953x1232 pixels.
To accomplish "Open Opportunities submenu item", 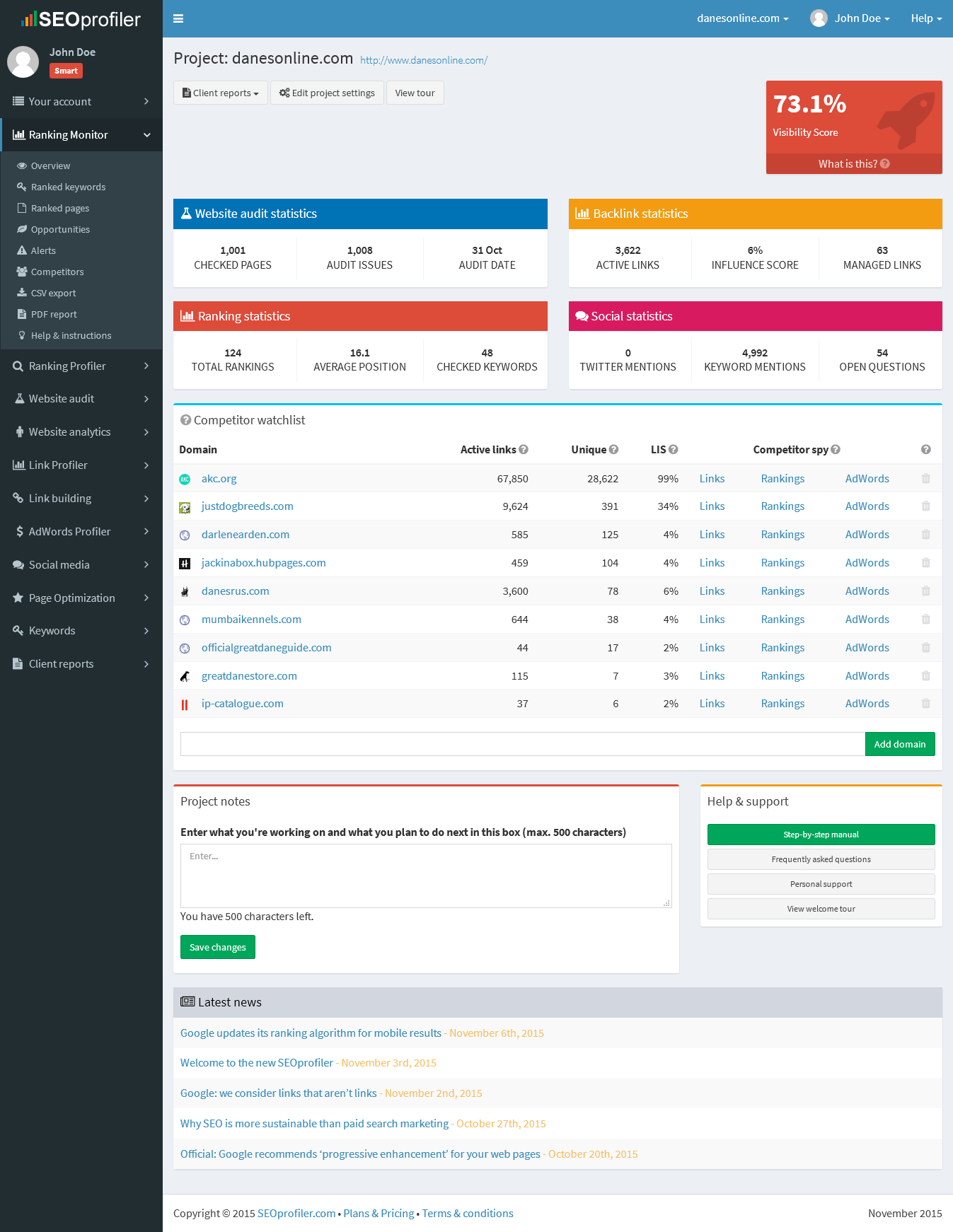I will point(60,229).
